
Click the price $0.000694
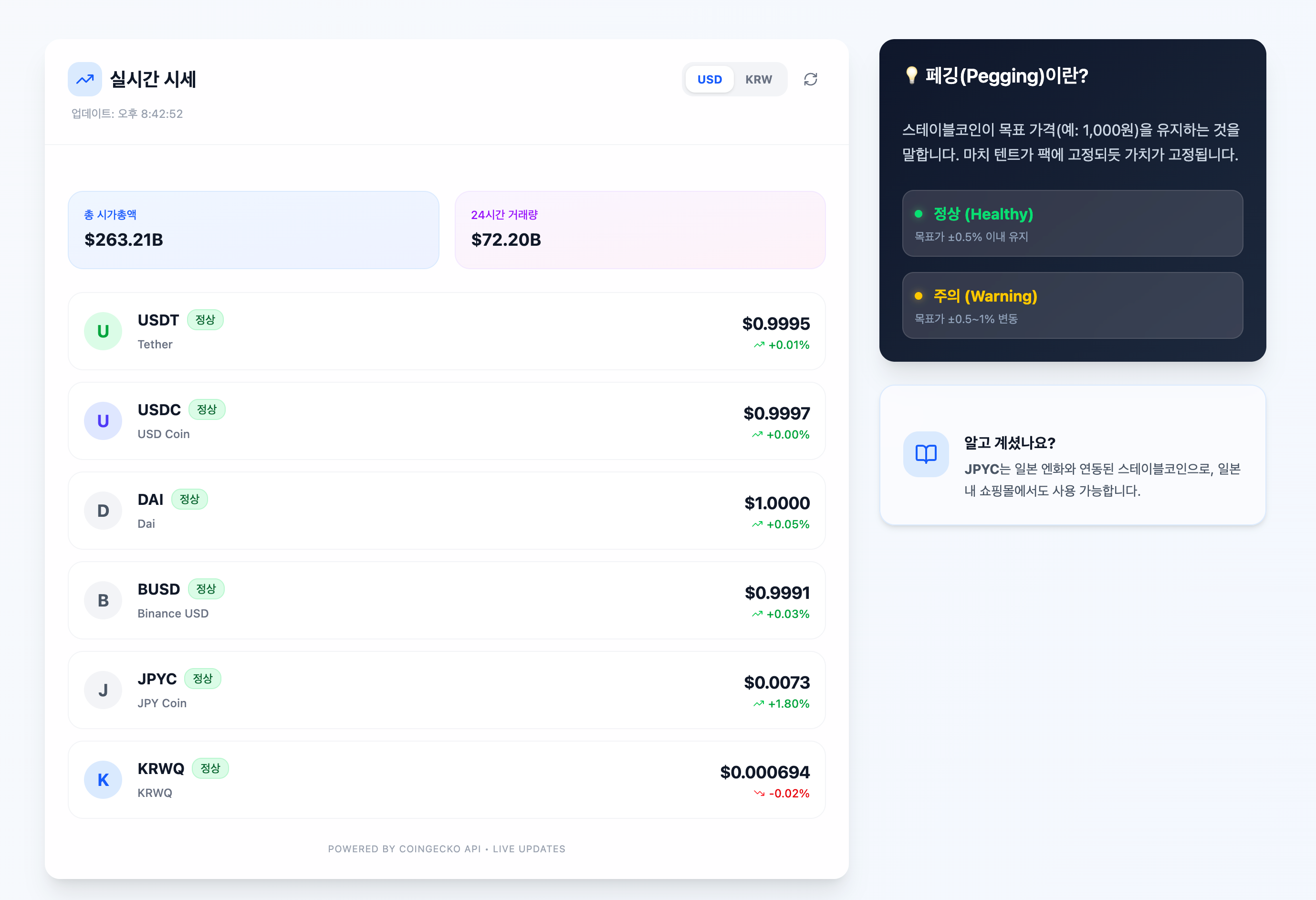click(x=764, y=772)
